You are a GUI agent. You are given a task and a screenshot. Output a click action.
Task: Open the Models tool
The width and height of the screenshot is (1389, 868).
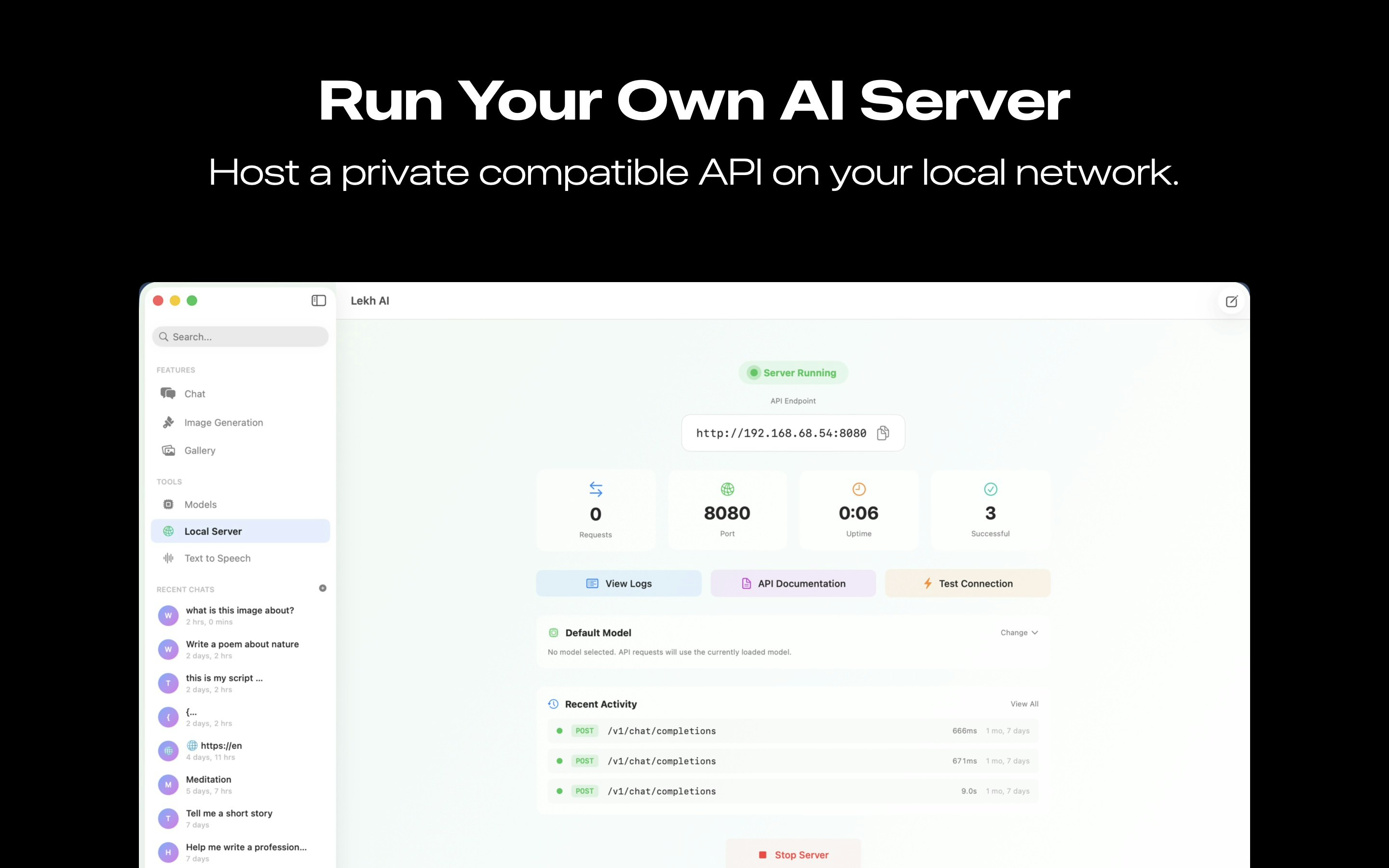tap(200, 504)
